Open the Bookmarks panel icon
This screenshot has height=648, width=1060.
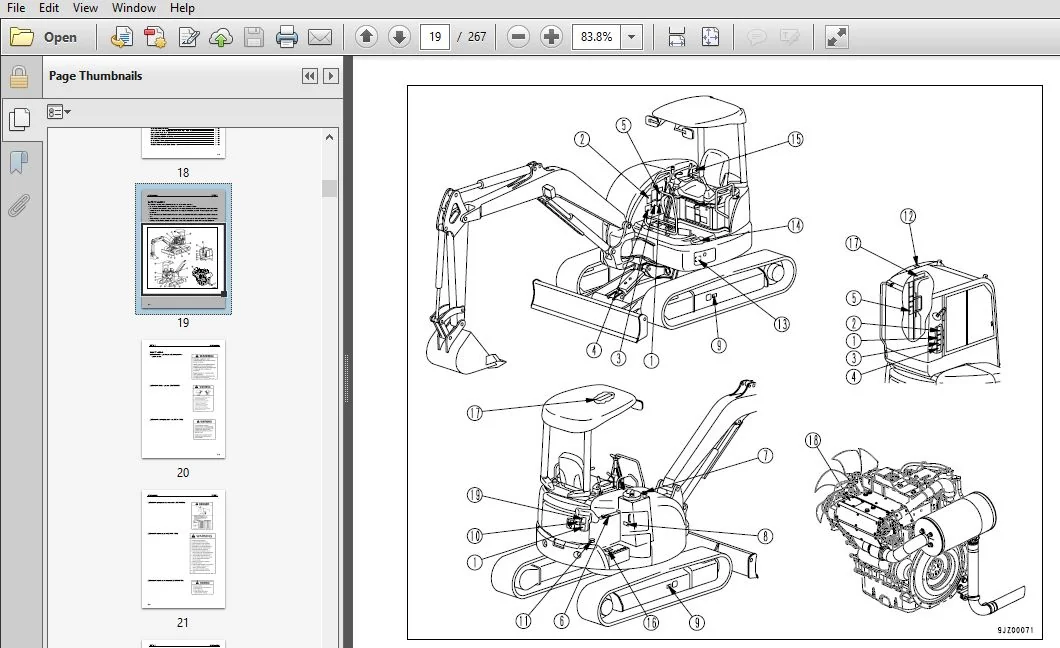point(20,162)
